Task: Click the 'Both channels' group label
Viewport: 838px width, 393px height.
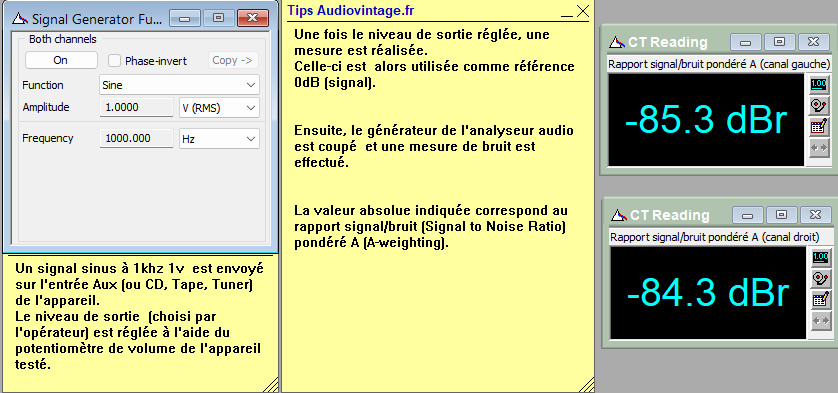Action: [x=63, y=39]
